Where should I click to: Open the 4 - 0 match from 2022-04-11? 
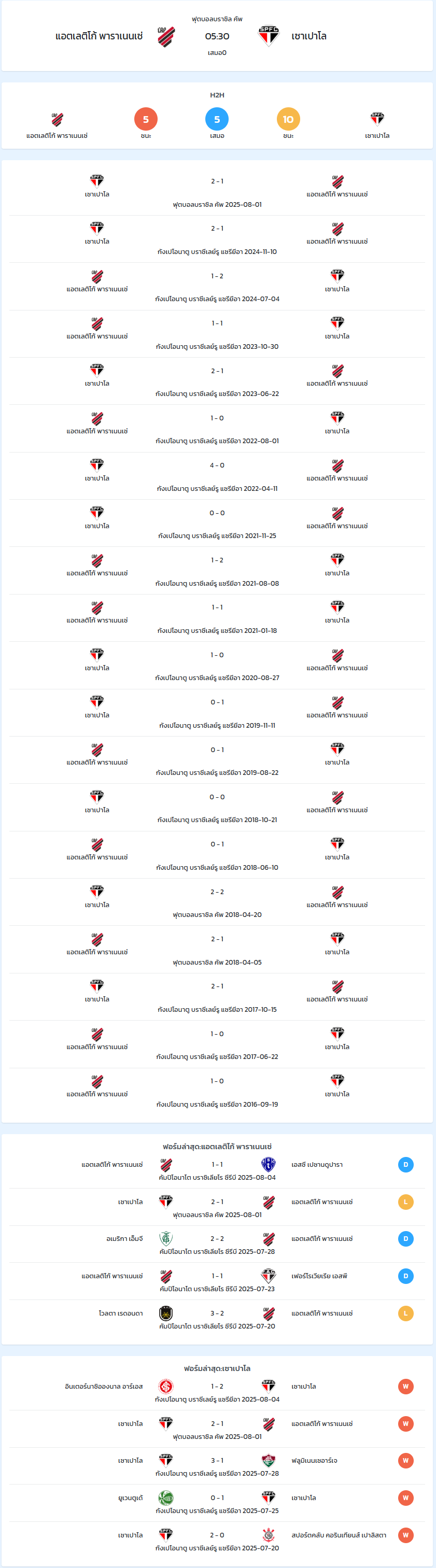pyautogui.click(x=217, y=465)
